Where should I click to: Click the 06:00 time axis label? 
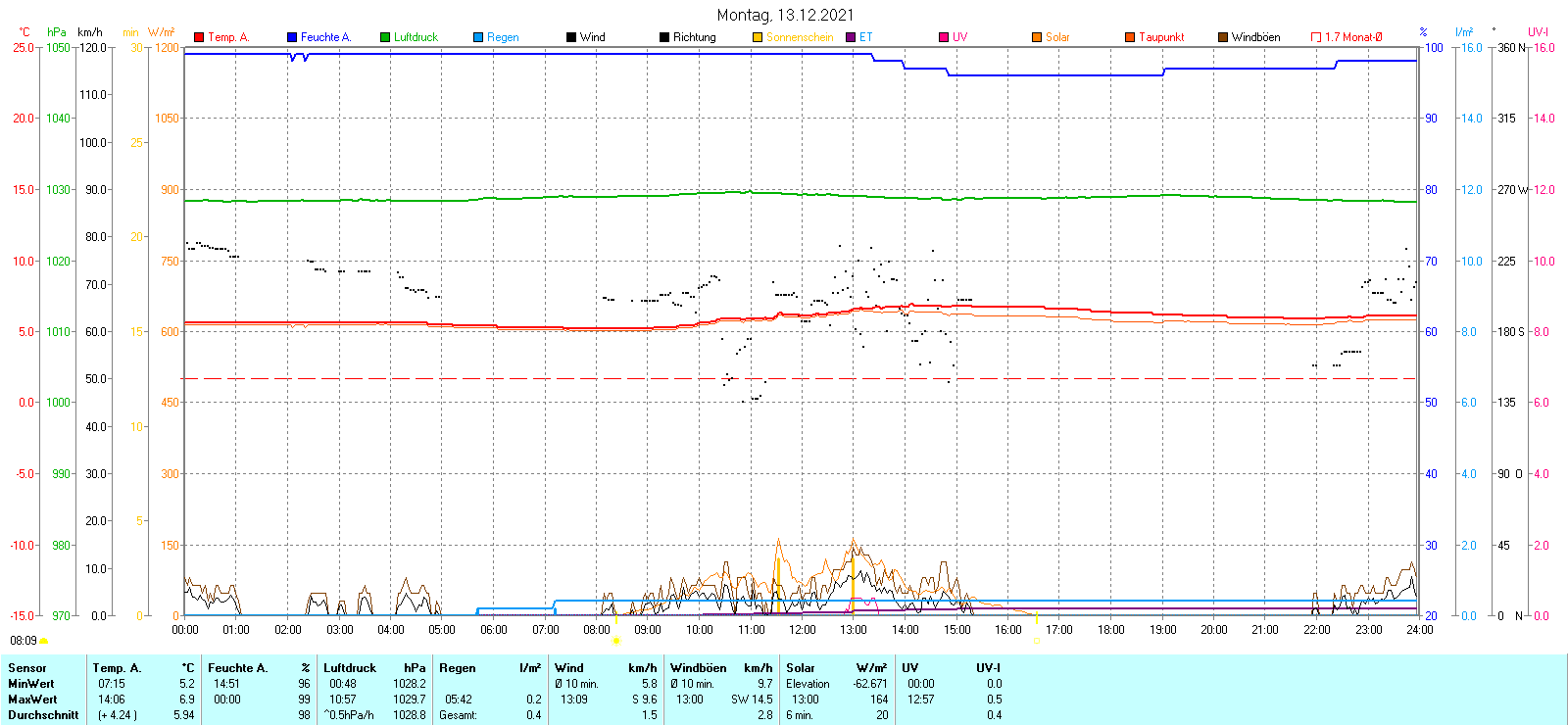[493, 630]
